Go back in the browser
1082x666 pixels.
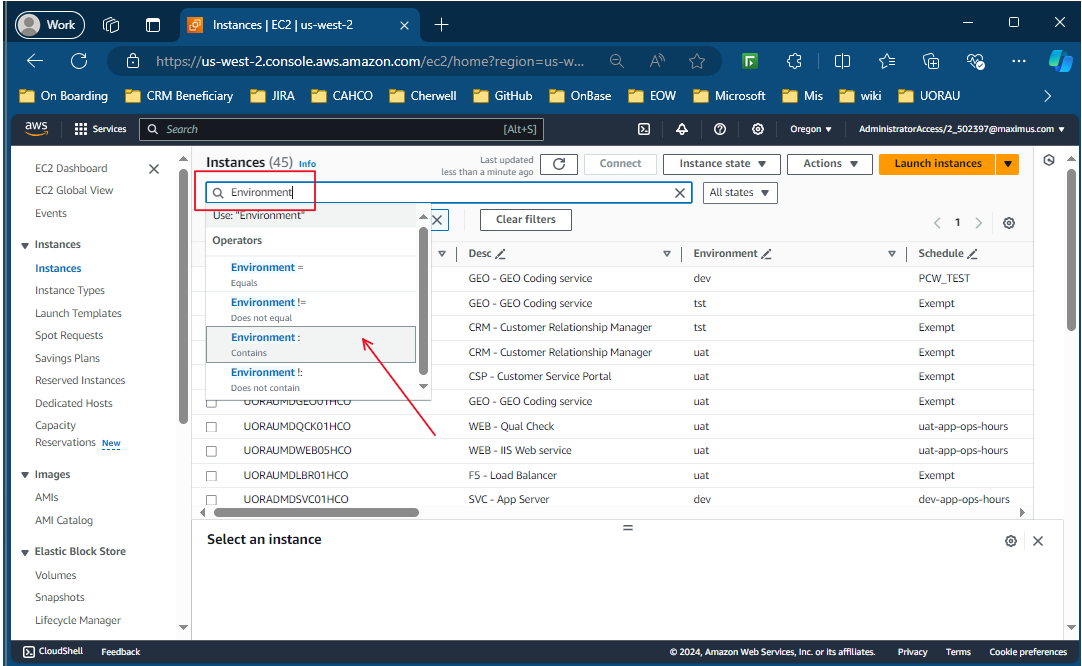[35, 61]
